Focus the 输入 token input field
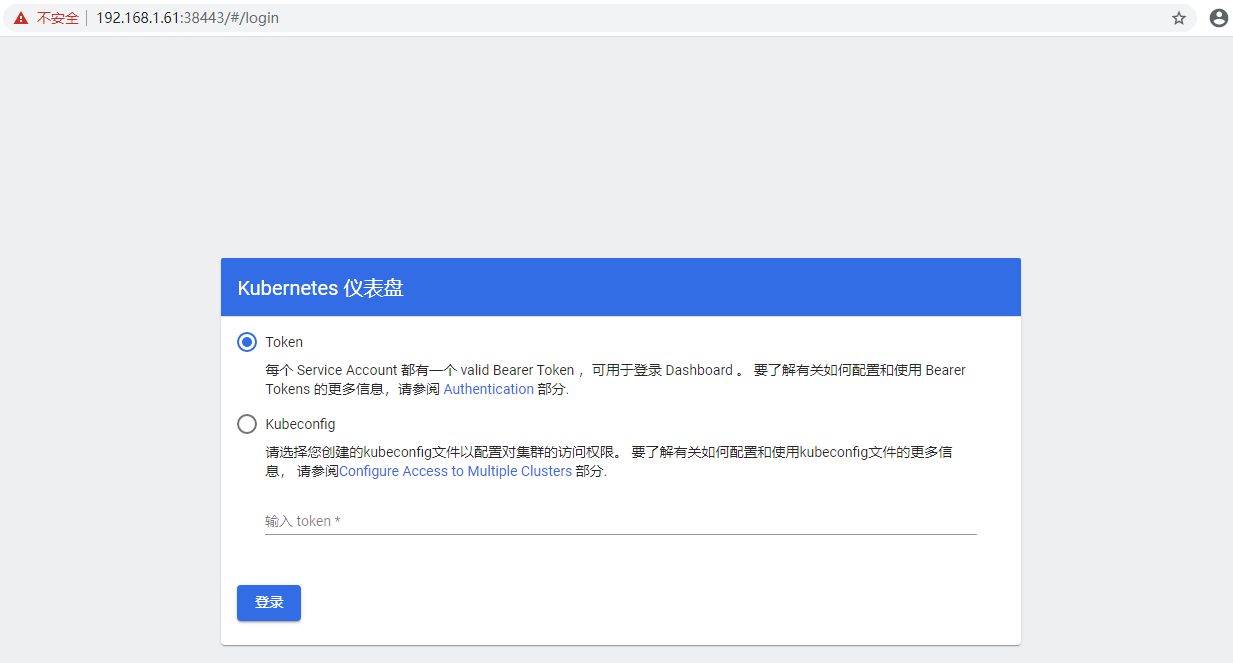The height and width of the screenshot is (663, 1233). [x=621, y=521]
